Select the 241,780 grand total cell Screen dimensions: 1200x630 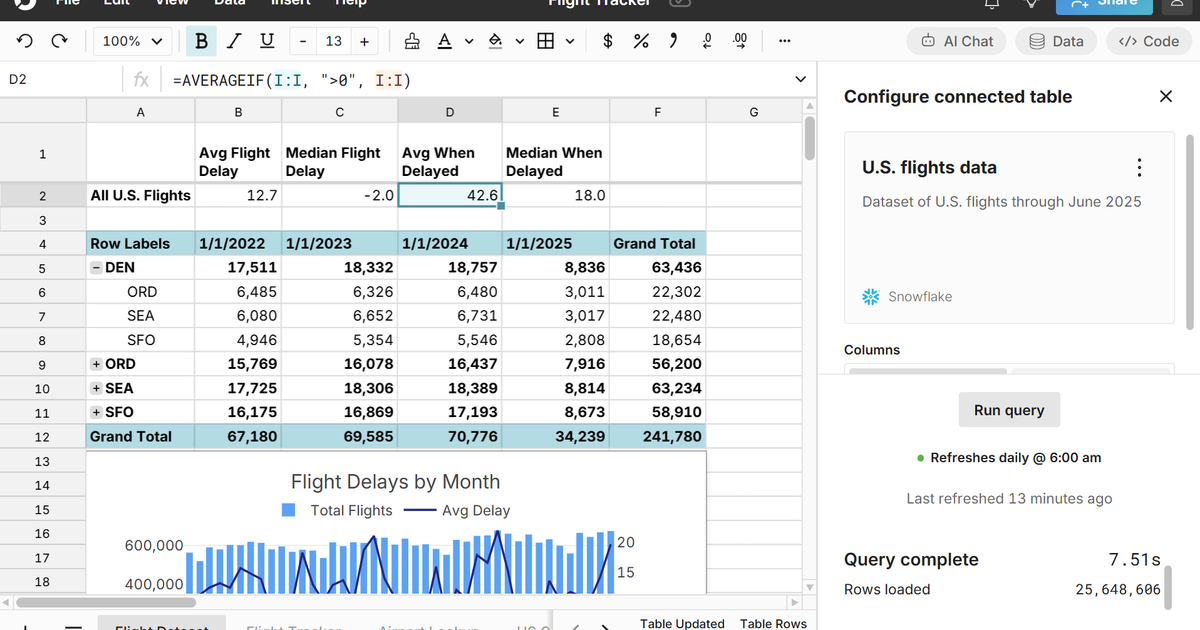coord(657,437)
